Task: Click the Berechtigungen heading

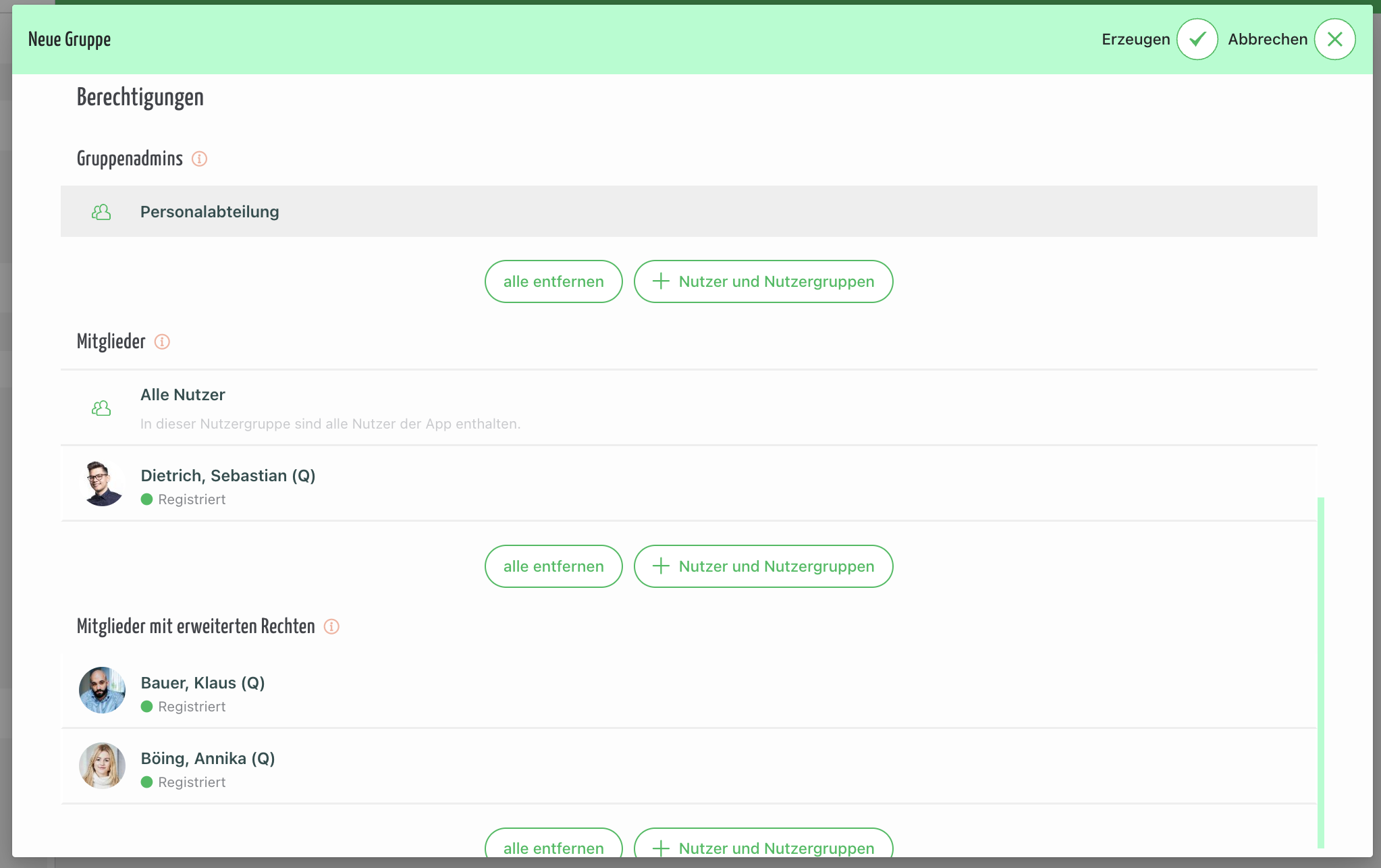Action: point(140,97)
